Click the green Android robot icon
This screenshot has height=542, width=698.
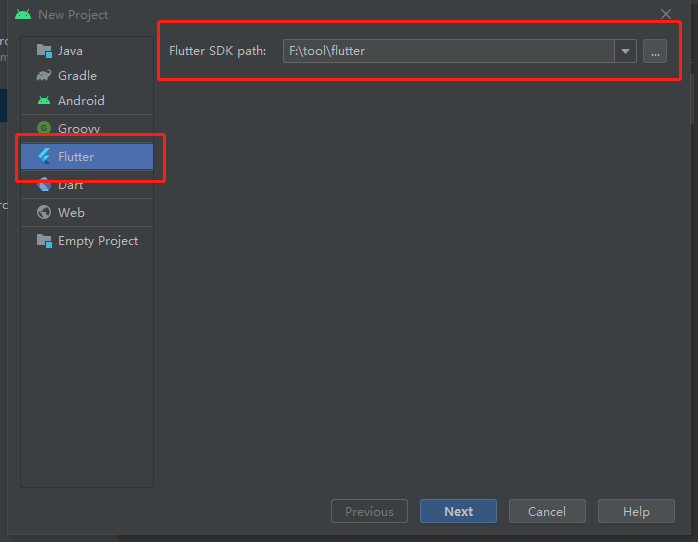44,101
